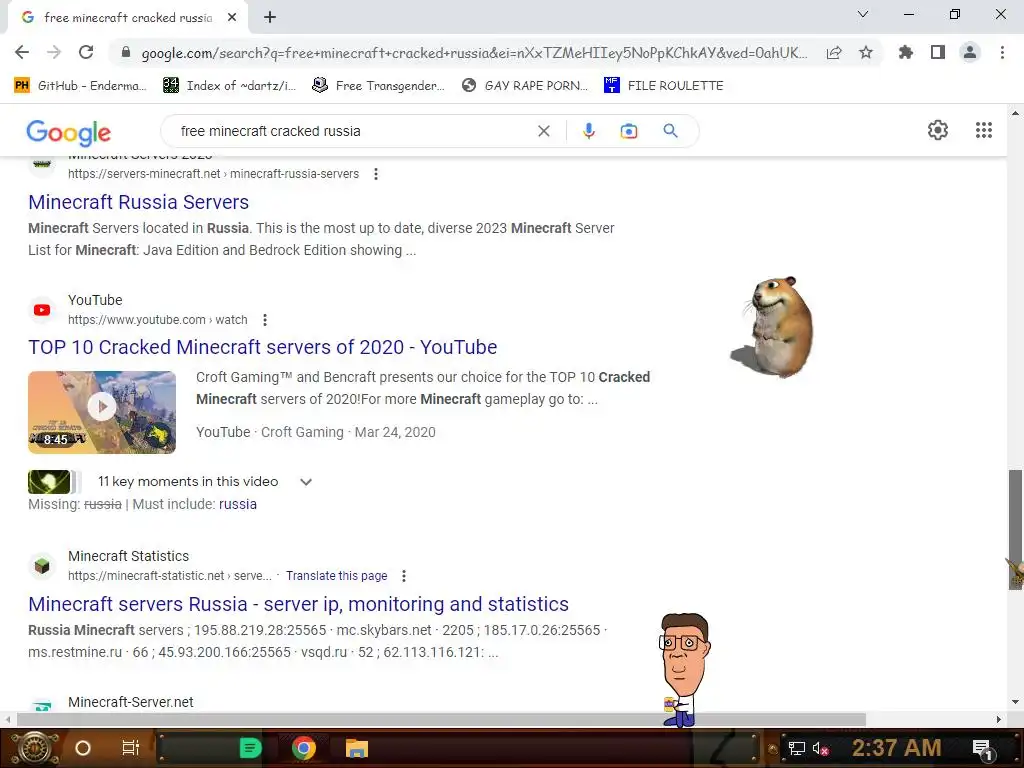Toggle the browser side panel

pos(938,52)
